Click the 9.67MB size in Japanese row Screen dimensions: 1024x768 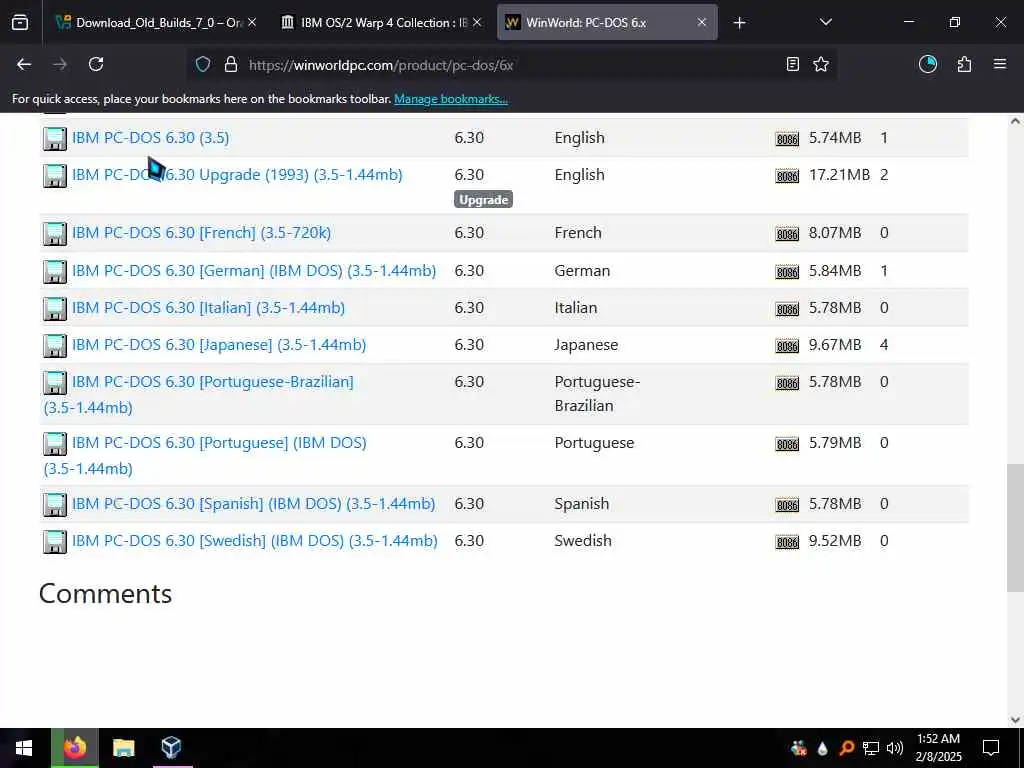click(x=835, y=345)
